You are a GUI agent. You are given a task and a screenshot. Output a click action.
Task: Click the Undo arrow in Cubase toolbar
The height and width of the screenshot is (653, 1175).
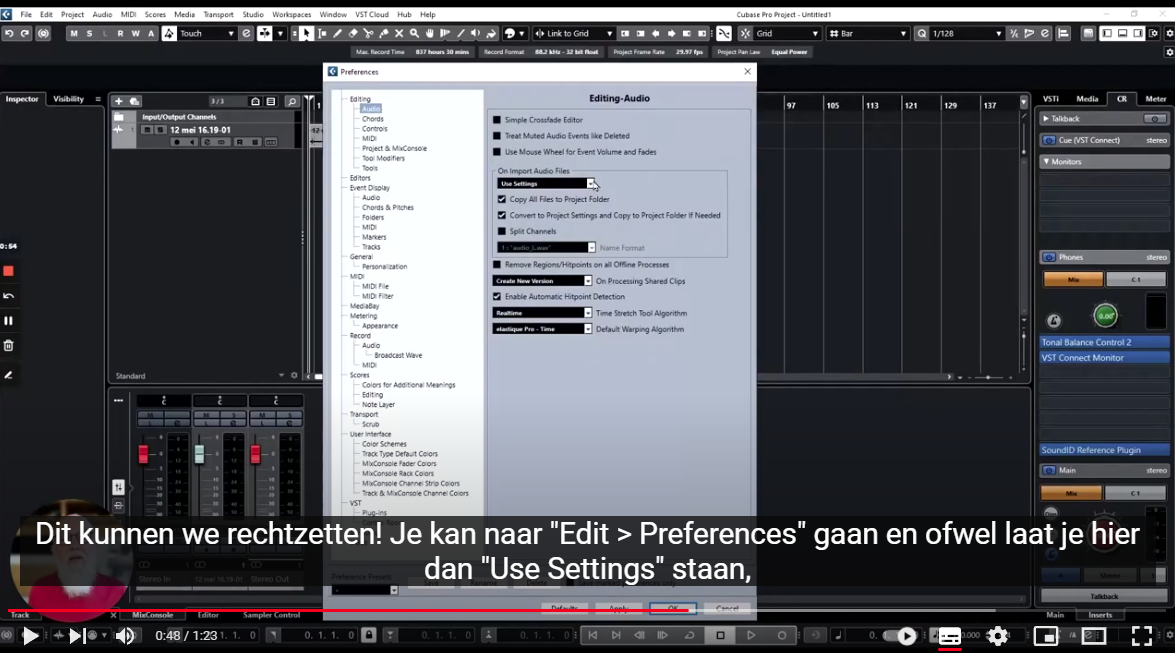pos(9,33)
